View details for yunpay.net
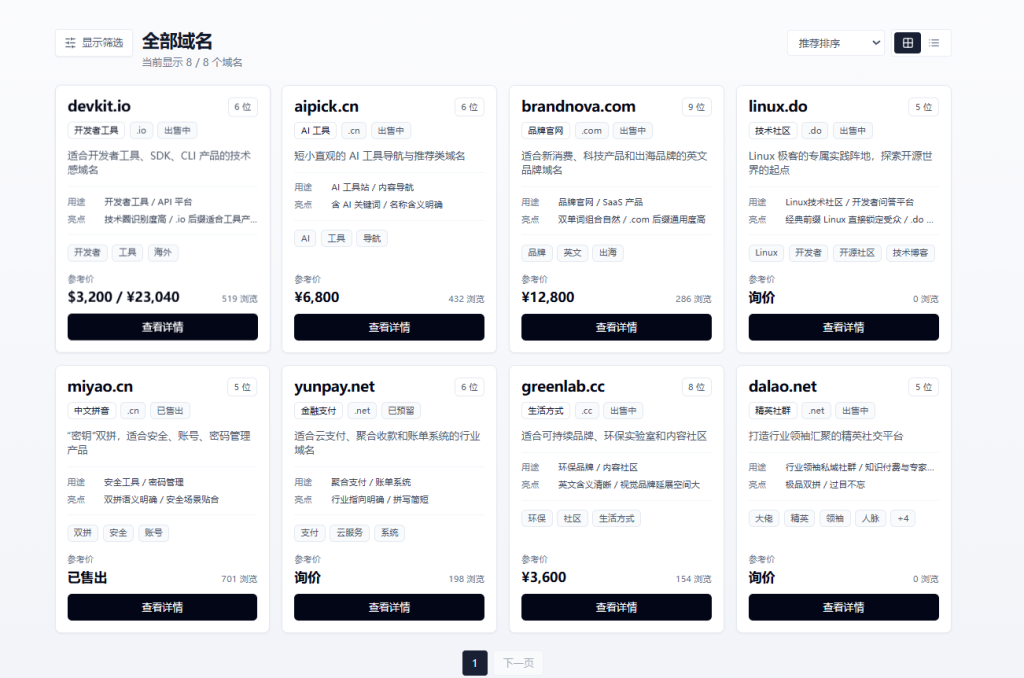 click(389, 607)
